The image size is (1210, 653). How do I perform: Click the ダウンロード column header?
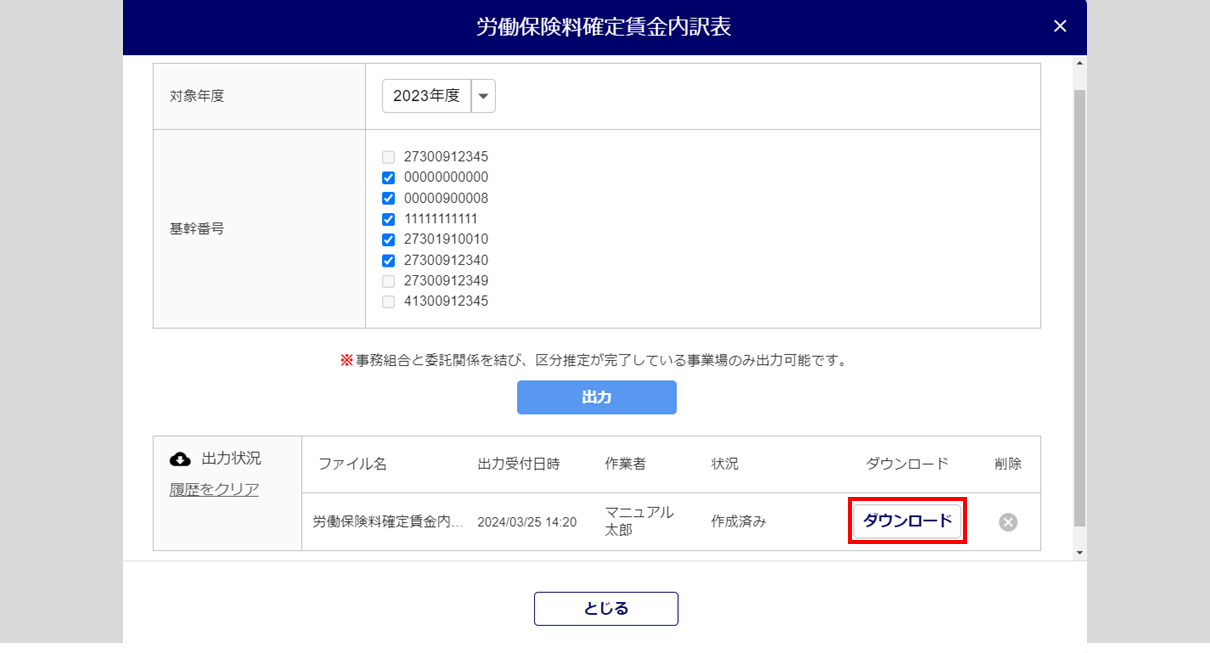click(907, 464)
